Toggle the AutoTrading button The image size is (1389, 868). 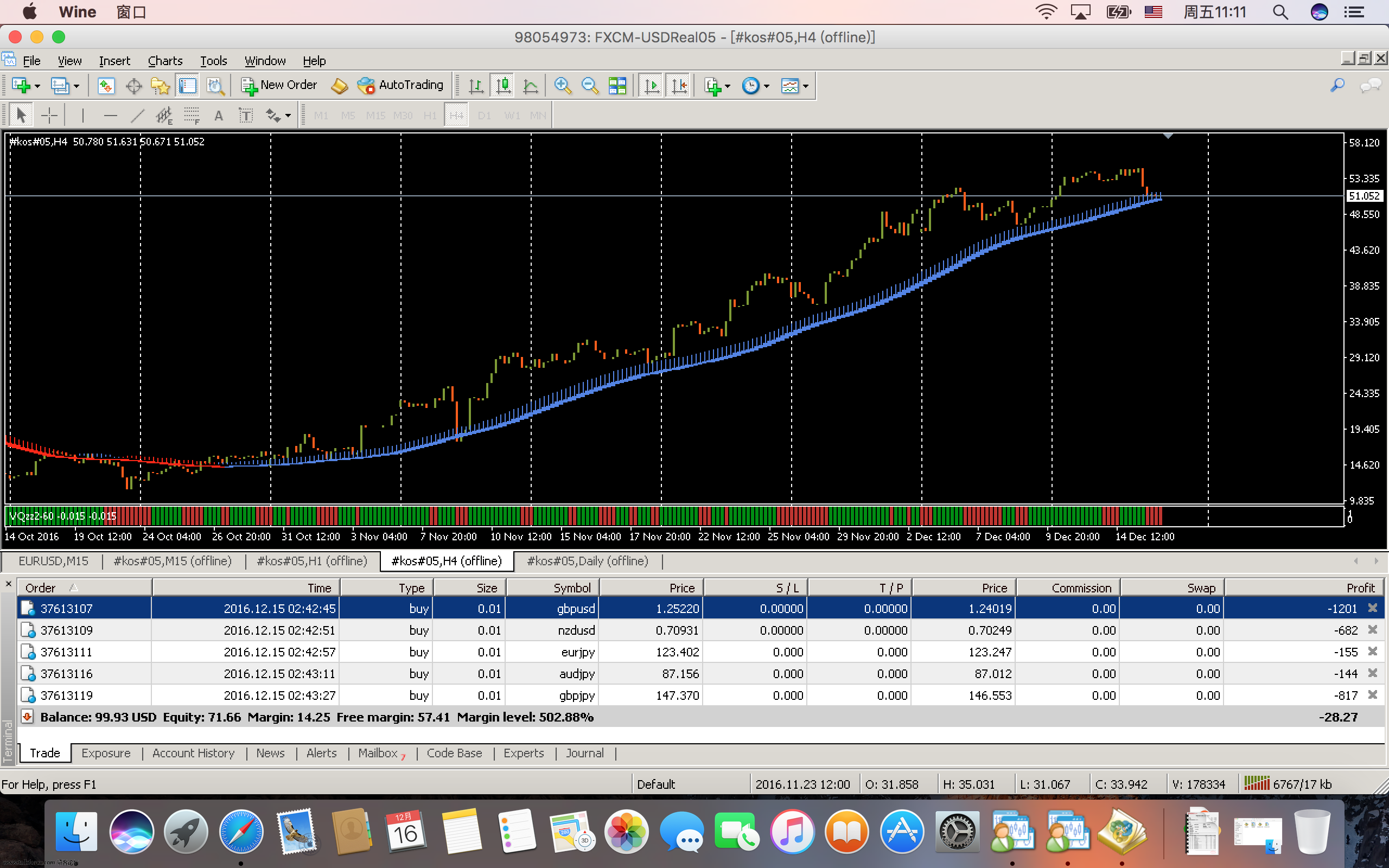pos(400,86)
